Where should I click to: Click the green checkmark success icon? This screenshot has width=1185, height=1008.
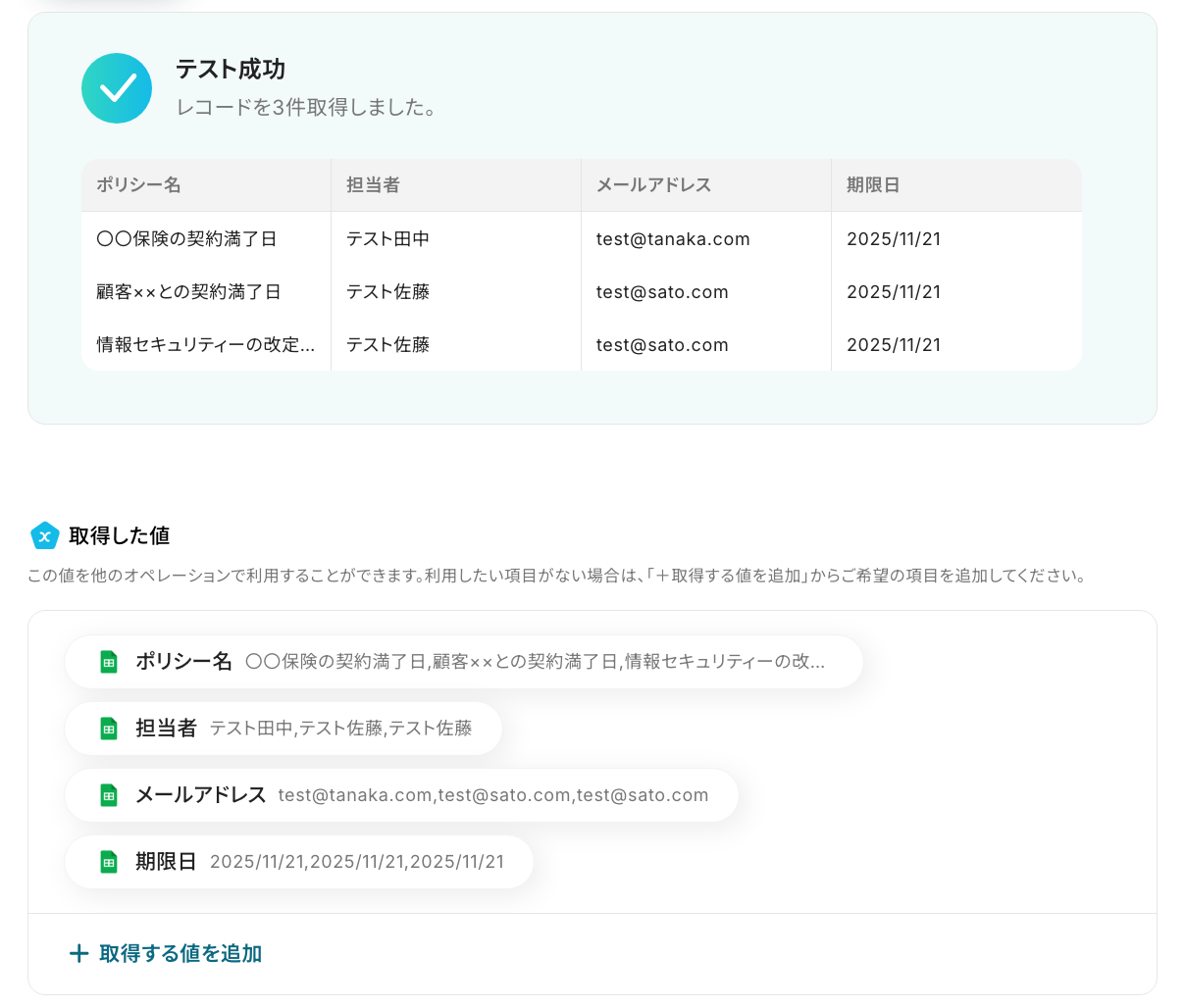tap(117, 88)
